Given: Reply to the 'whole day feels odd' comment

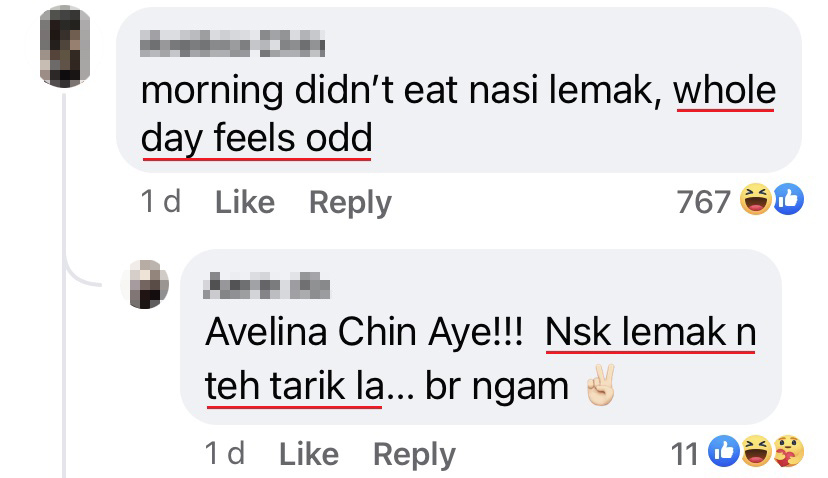Looking at the screenshot, I should click(350, 203).
